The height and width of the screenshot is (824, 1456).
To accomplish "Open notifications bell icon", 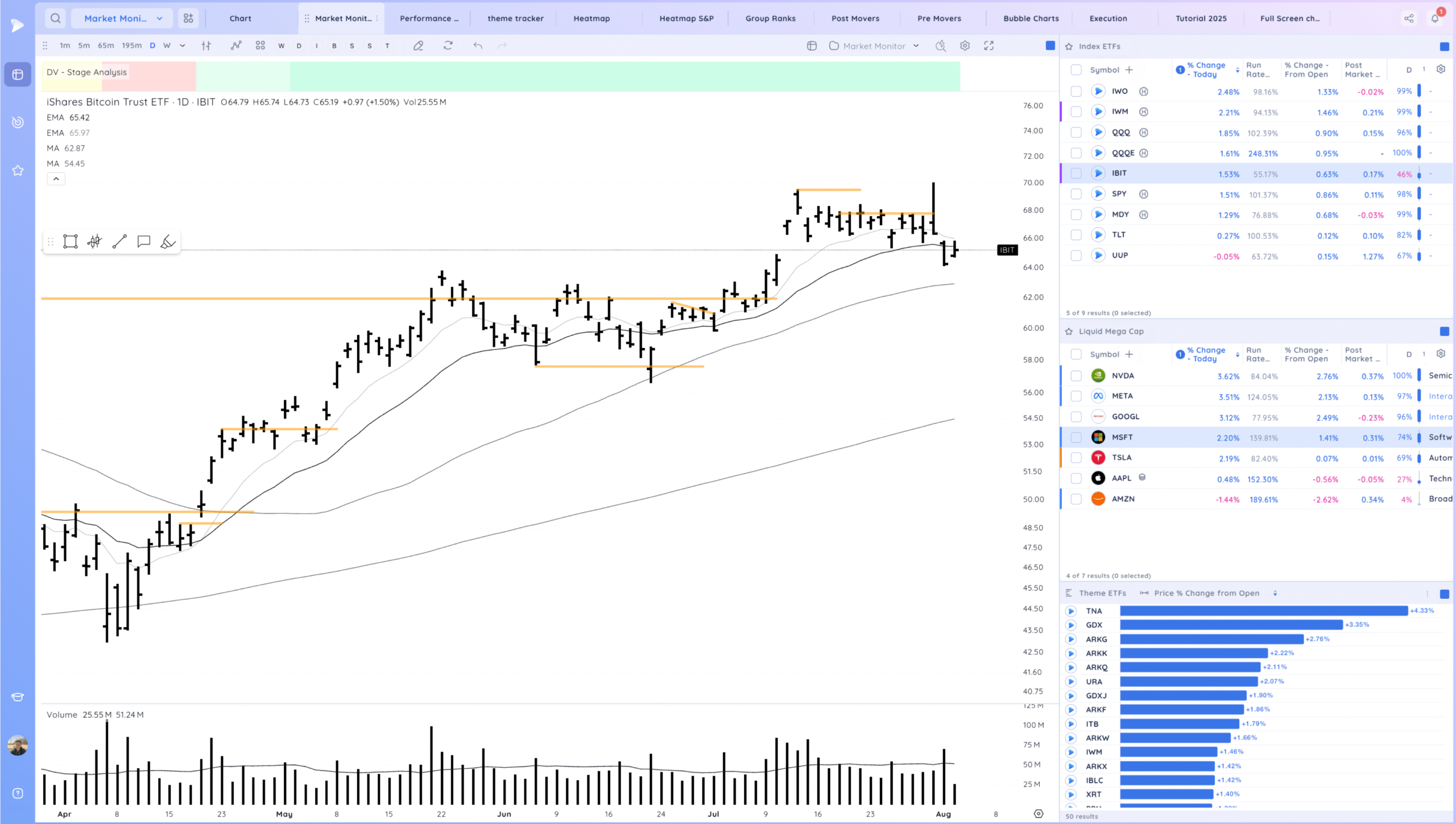I will coord(1435,18).
